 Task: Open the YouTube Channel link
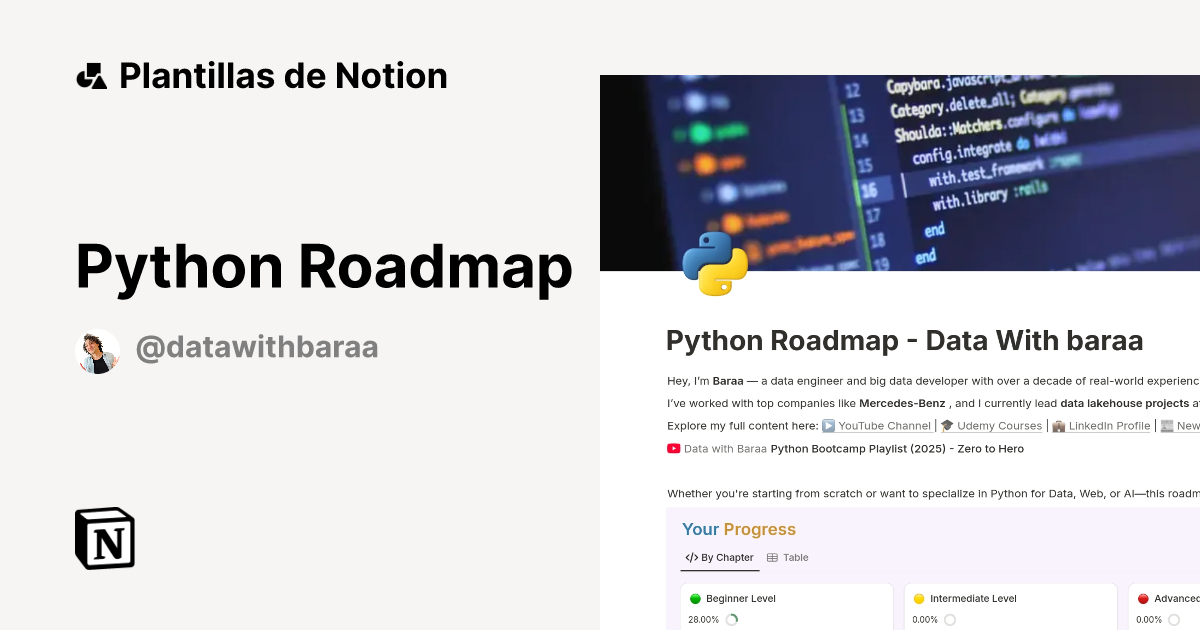(x=883, y=426)
